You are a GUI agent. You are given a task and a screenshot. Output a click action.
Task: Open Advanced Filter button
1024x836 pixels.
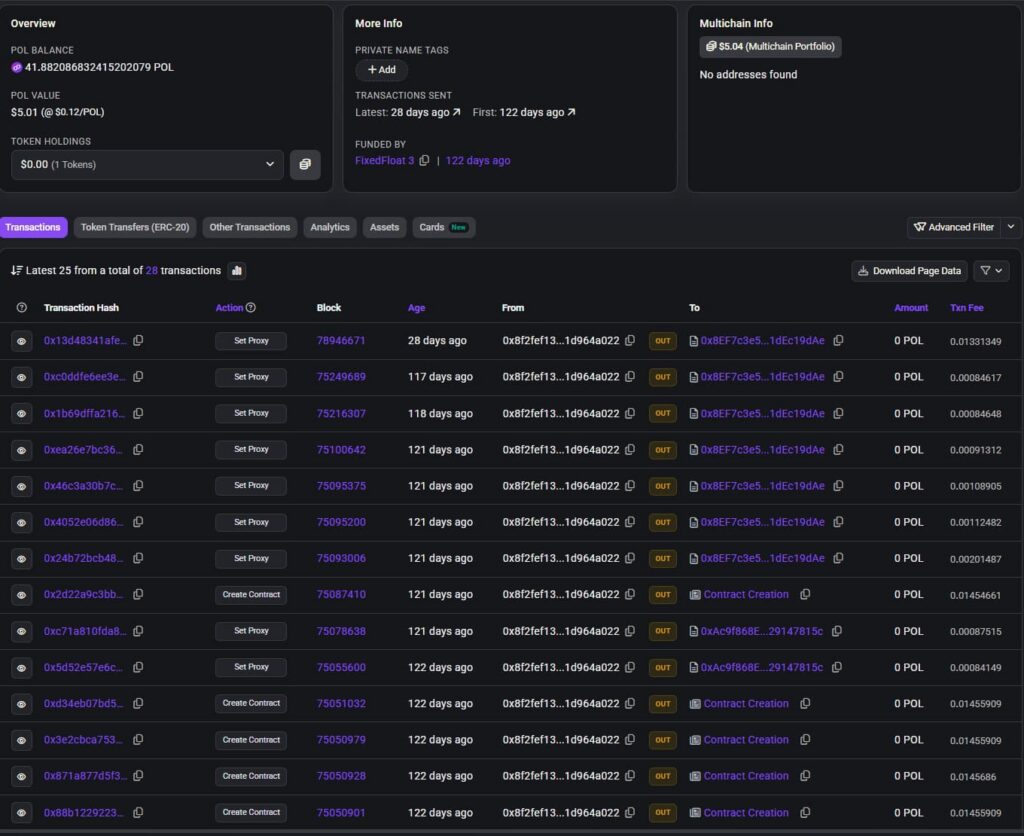tap(954, 227)
